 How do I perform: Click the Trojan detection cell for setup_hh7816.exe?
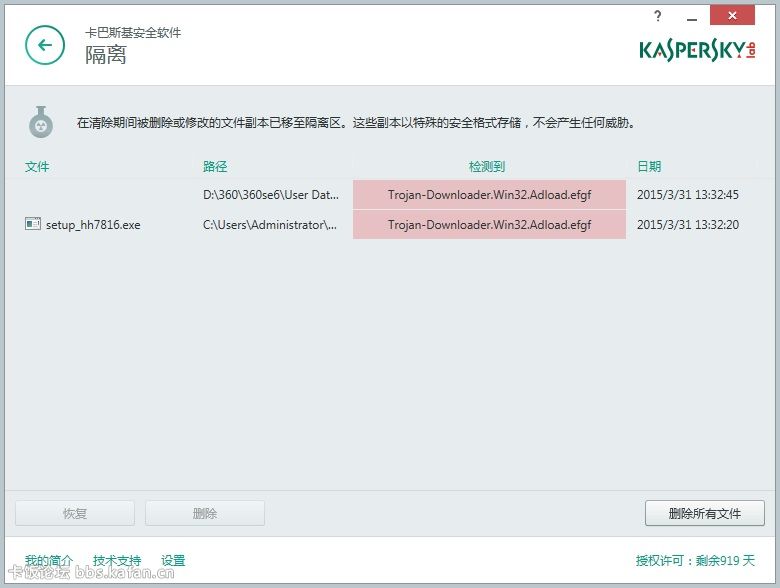(x=489, y=225)
